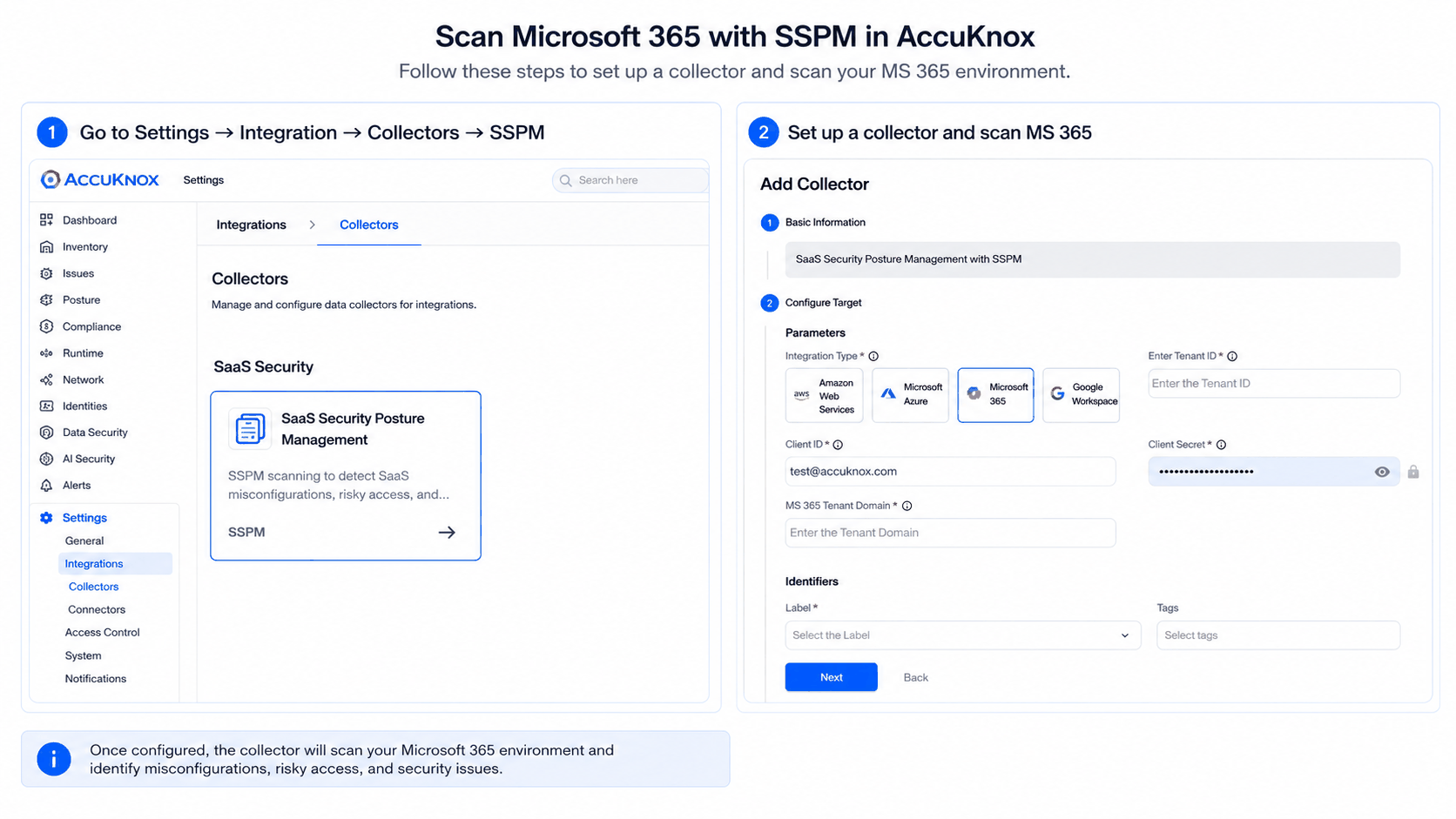Open System under Settings
1456x819 pixels.
(83, 656)
